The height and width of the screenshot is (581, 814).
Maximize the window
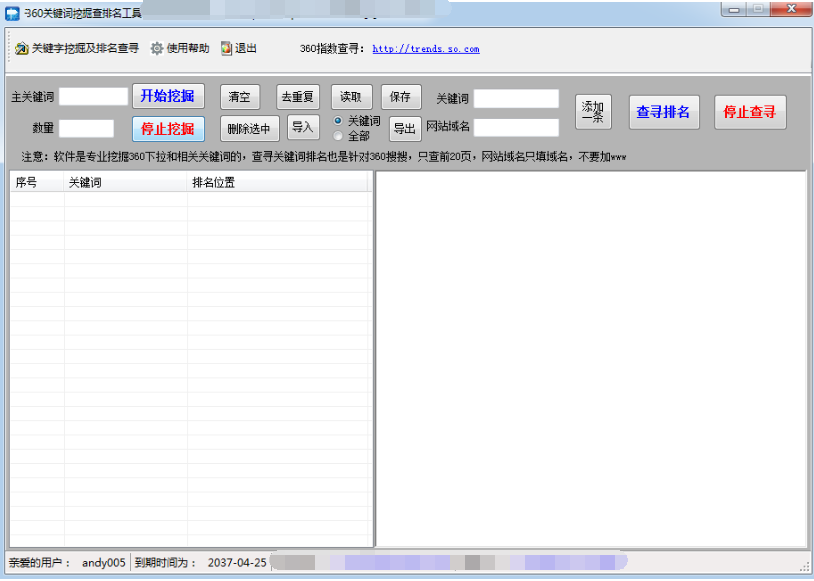pos(759,9)
